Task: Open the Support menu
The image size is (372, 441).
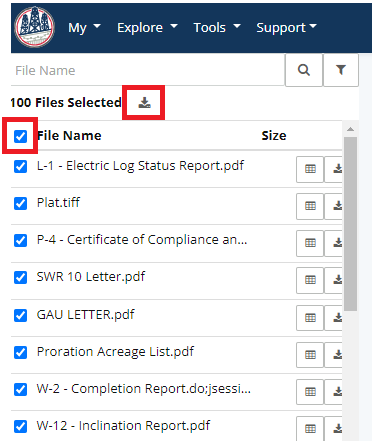Action: click(x=287, y=28)
